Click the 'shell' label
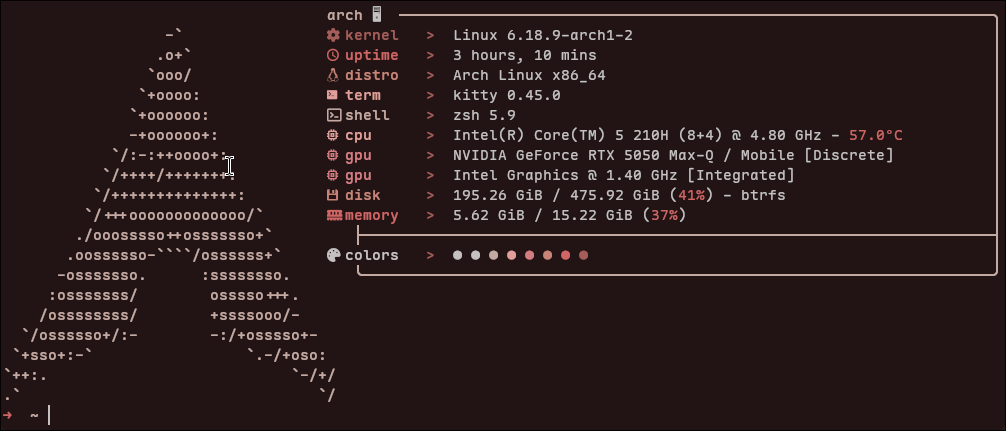Image resolution: width=1006 pixels, height=431 pixels. point(367,115)
